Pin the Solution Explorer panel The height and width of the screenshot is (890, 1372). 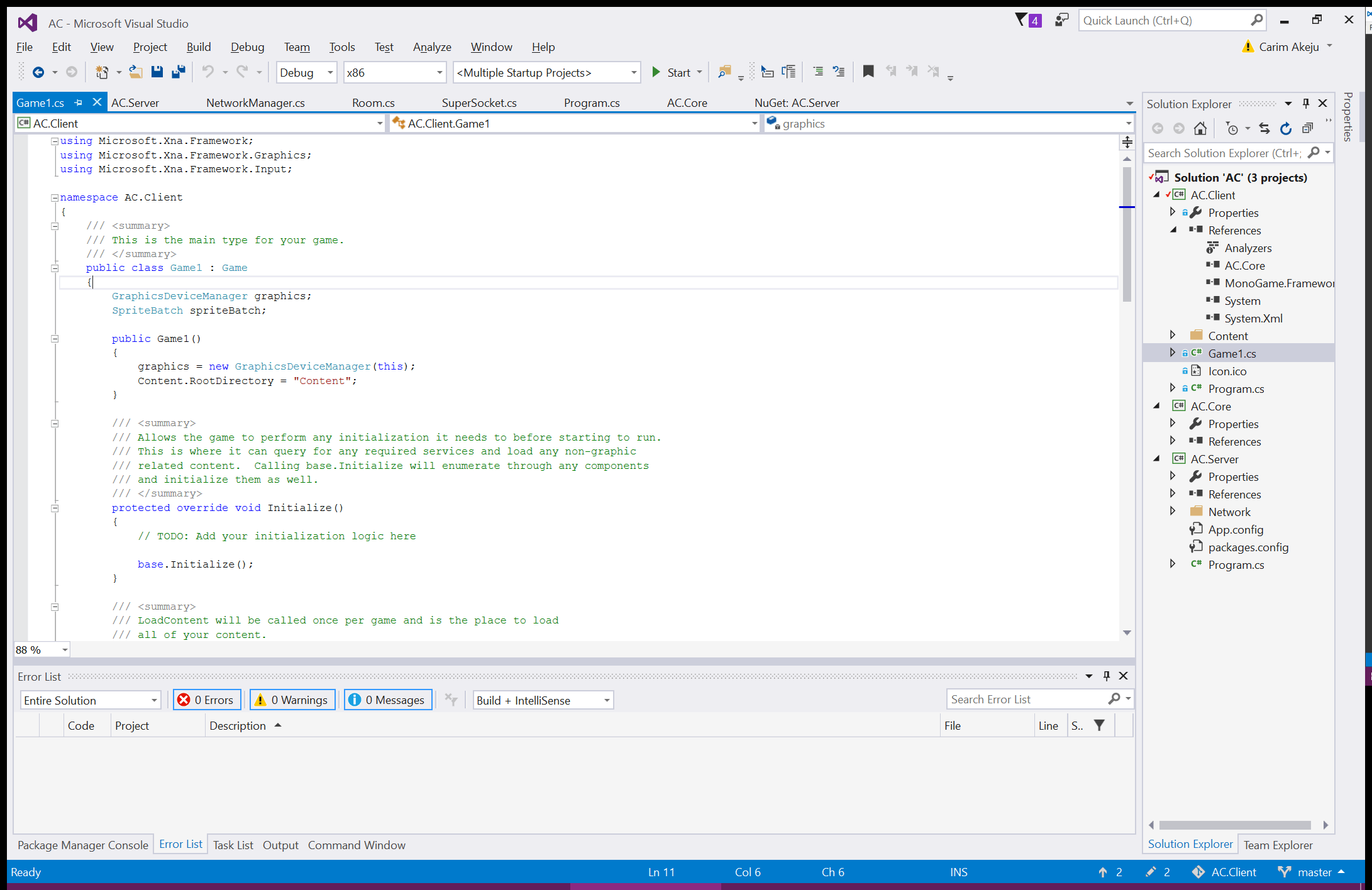(x=1306, y=104)
